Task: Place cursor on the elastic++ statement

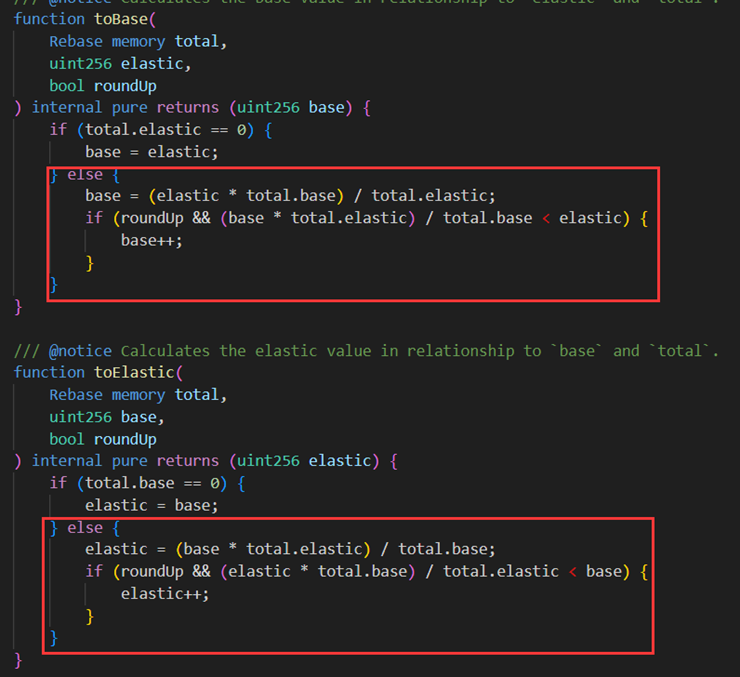Action: coord(165,593)
